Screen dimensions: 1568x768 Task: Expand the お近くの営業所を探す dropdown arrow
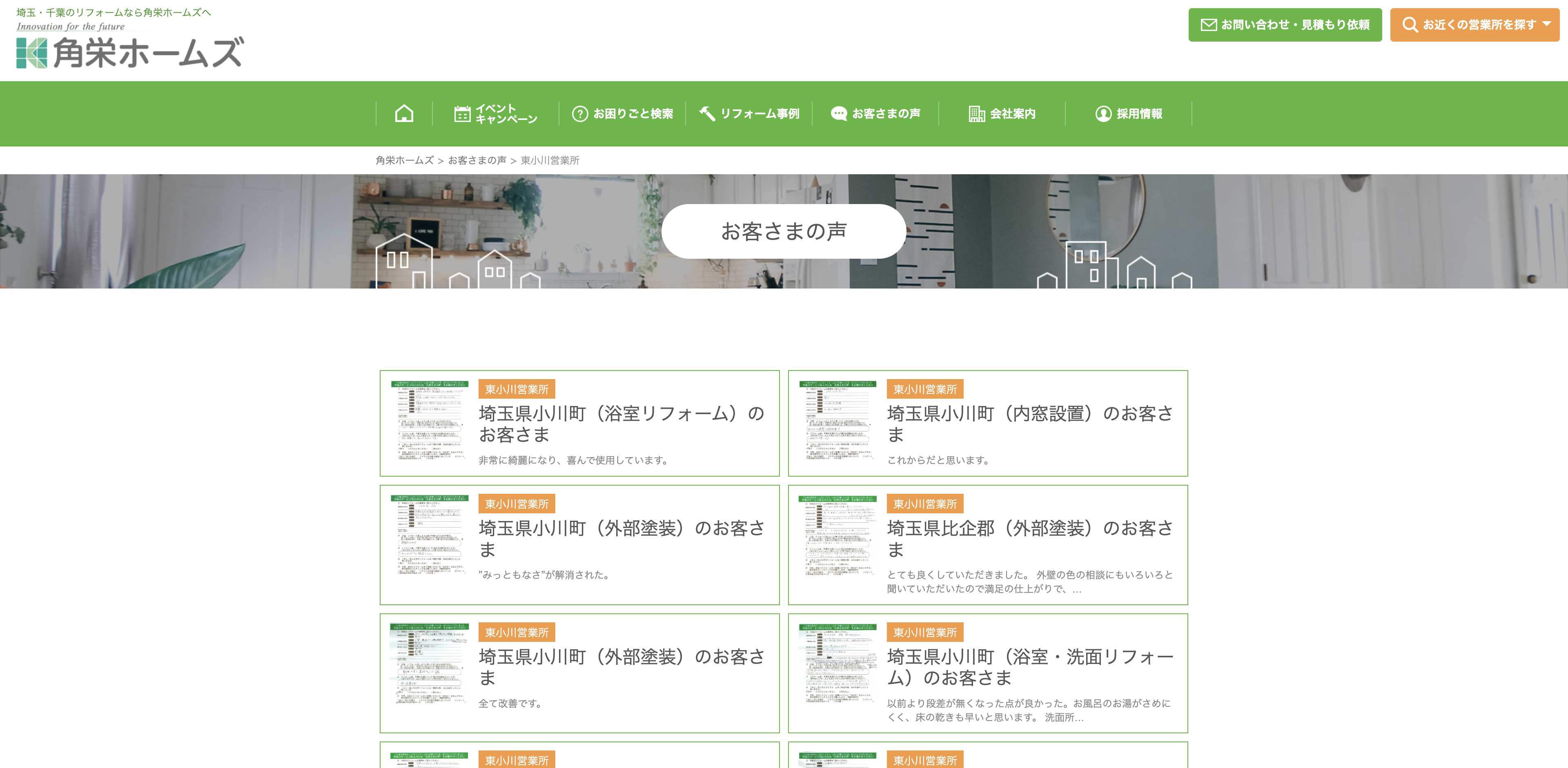pos(1547,24)
